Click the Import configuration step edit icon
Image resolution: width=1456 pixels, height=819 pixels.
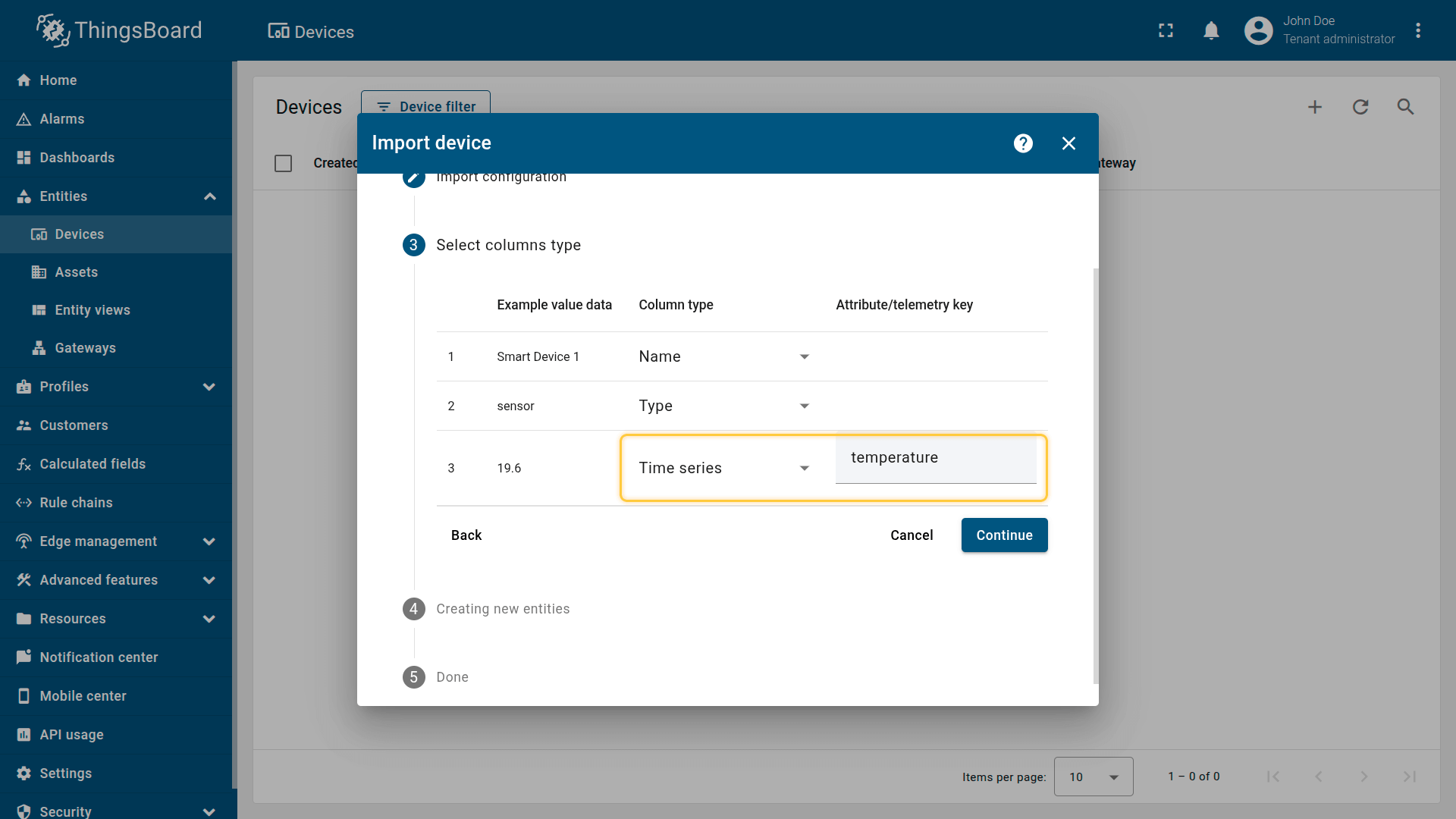(413, 179)
